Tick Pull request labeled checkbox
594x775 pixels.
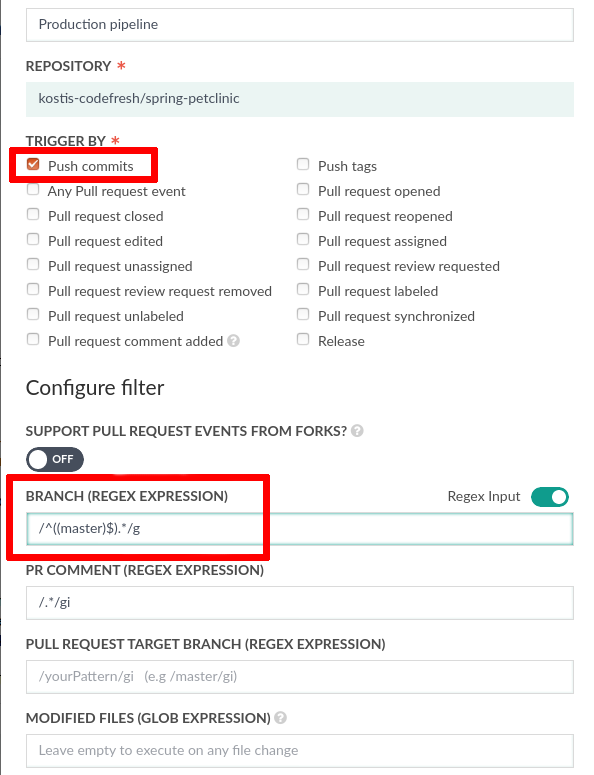303,289
